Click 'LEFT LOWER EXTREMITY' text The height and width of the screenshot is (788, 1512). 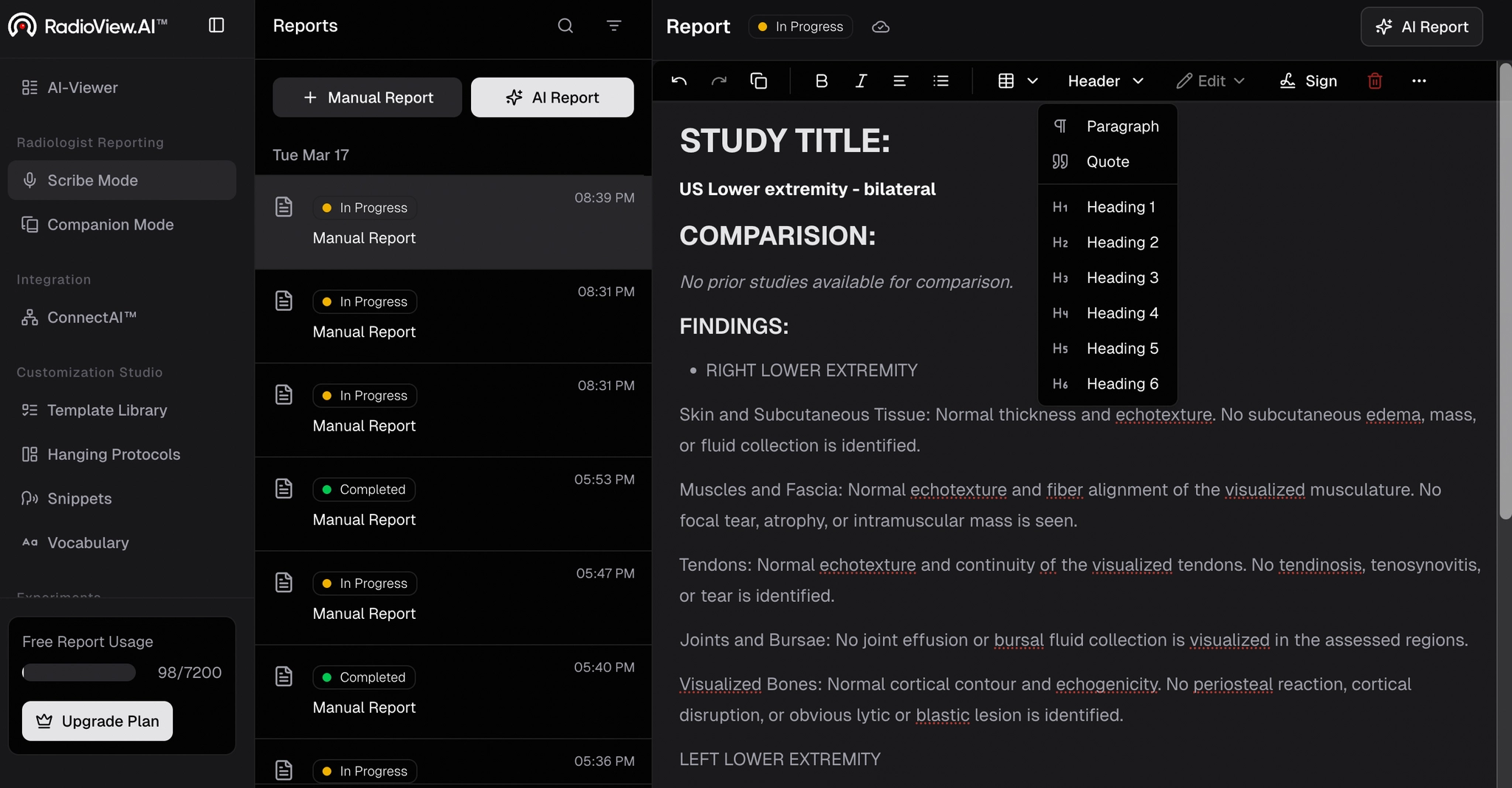click(x=780, y=759)
